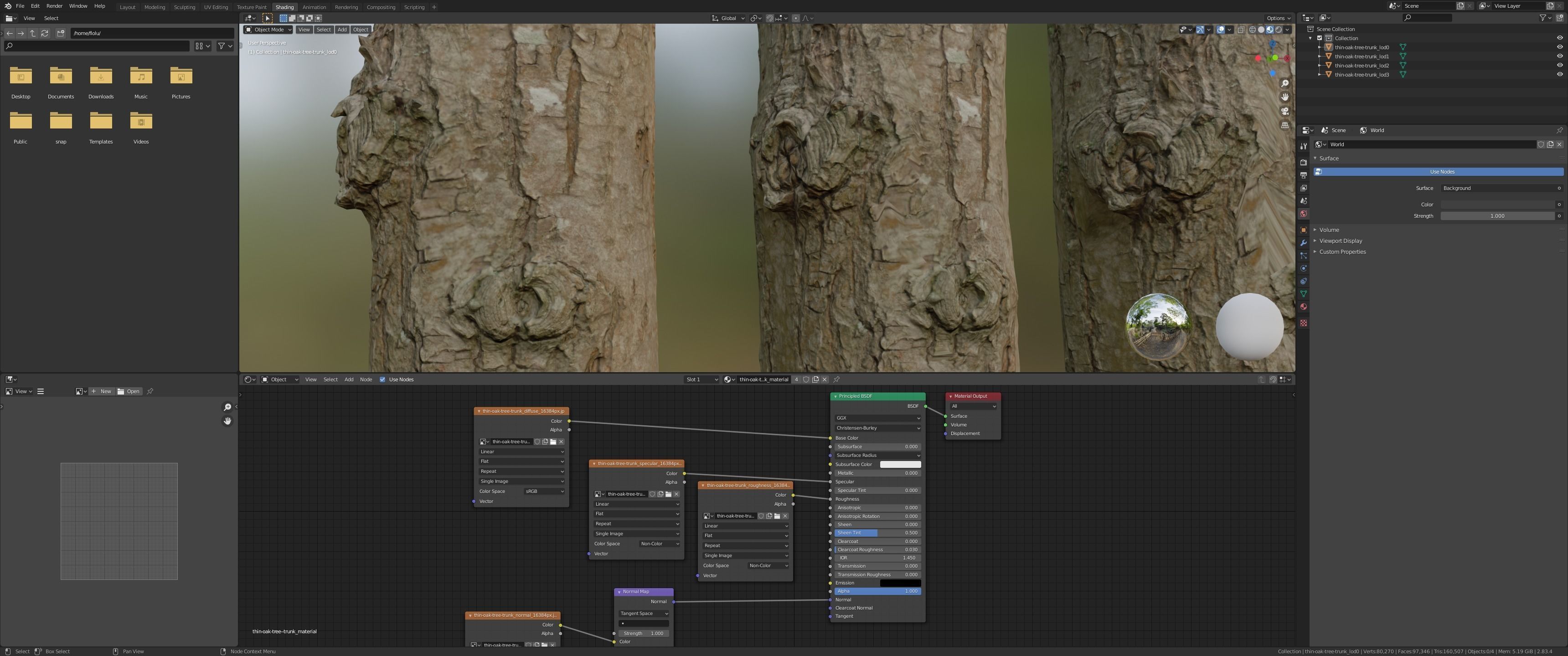Open the Render properties tab
This screenshot has height=656, width=1568.
point(1303,163)
